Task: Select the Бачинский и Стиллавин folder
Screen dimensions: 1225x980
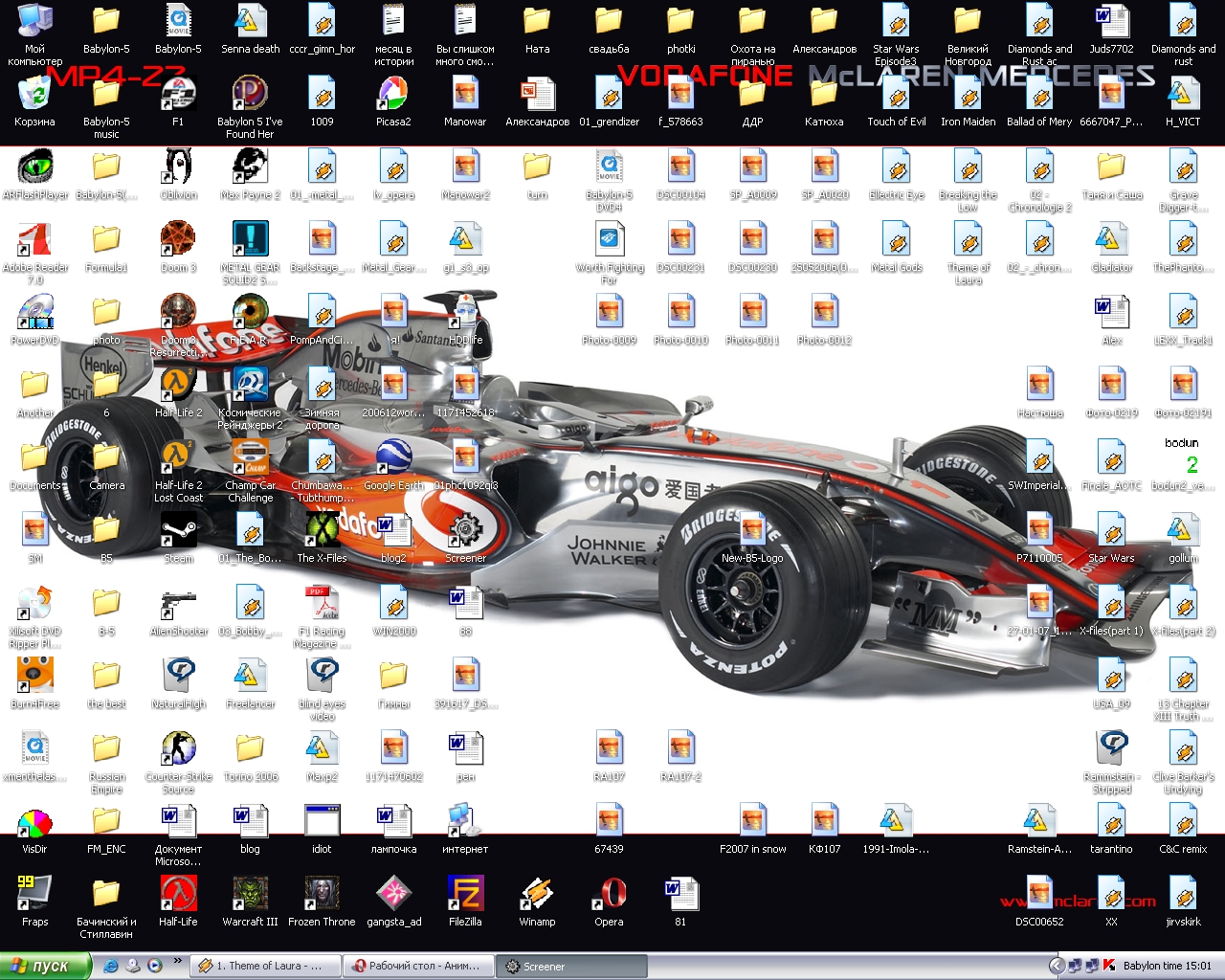Action: [106, 907]
